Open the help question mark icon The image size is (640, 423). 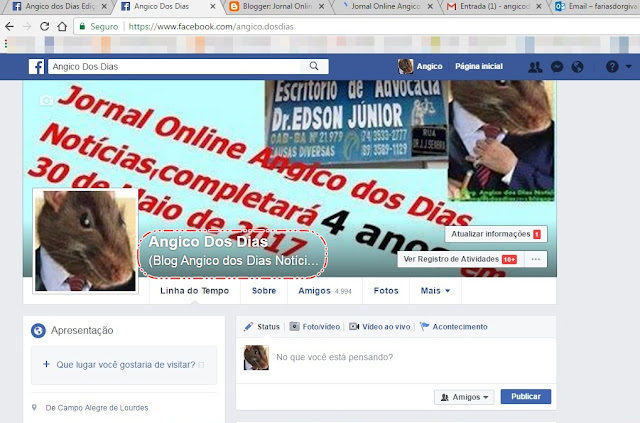tap(612, 67)
